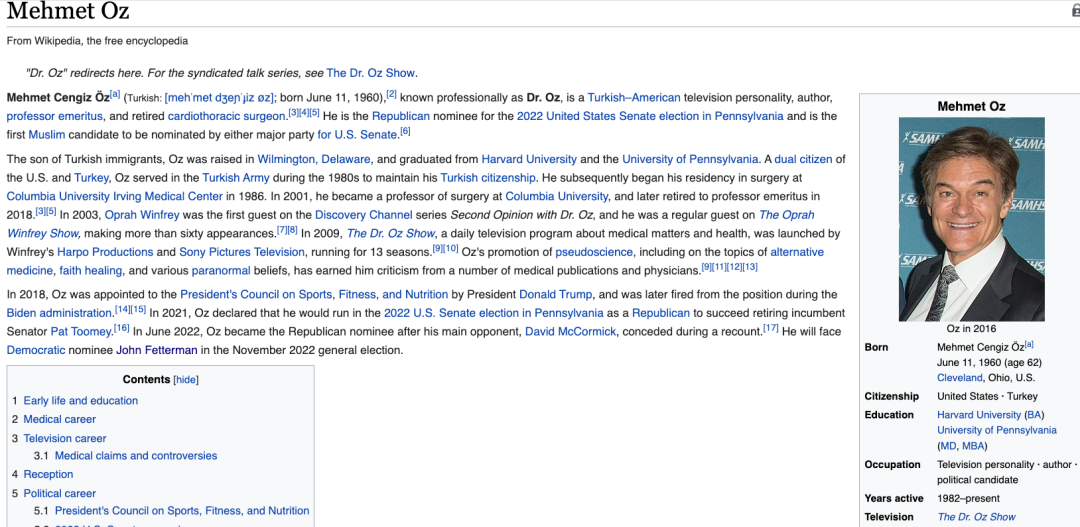This screenshot has height=527, width=1080.
Task: Open University of Pennsylvania link in article text
Action: point(690,159)
